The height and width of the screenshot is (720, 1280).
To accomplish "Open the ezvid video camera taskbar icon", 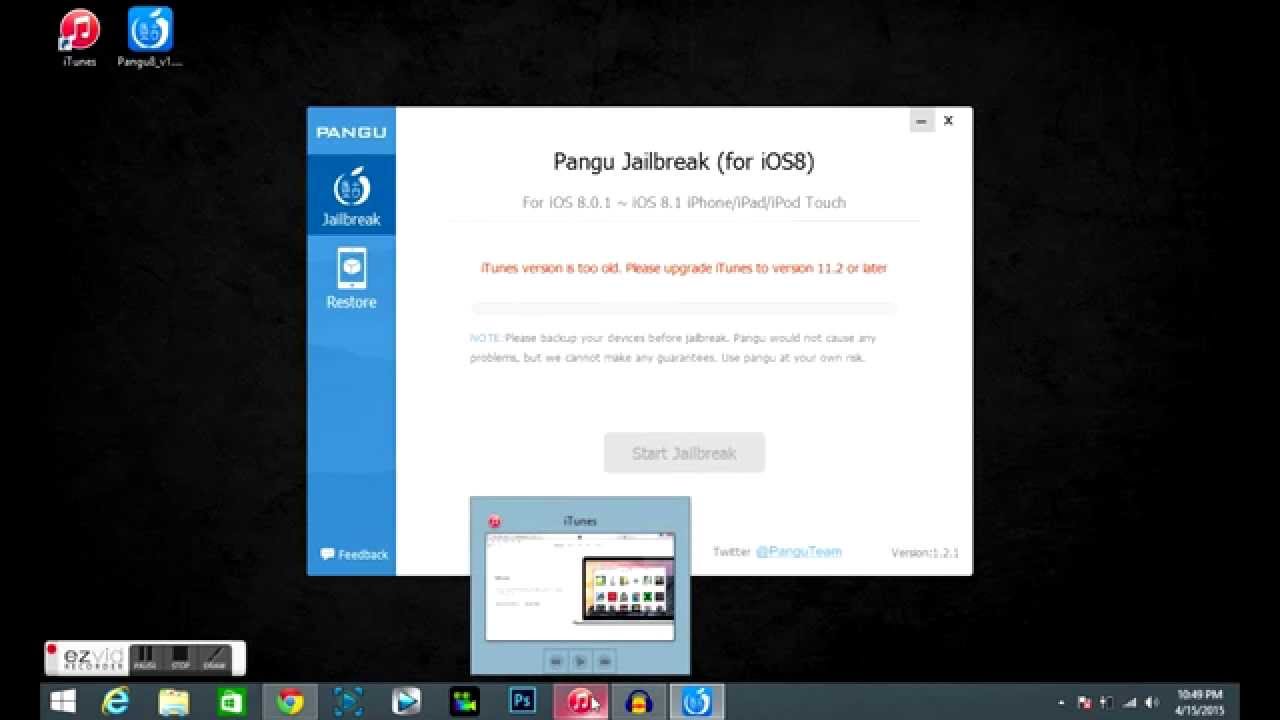I will point(464,702).
